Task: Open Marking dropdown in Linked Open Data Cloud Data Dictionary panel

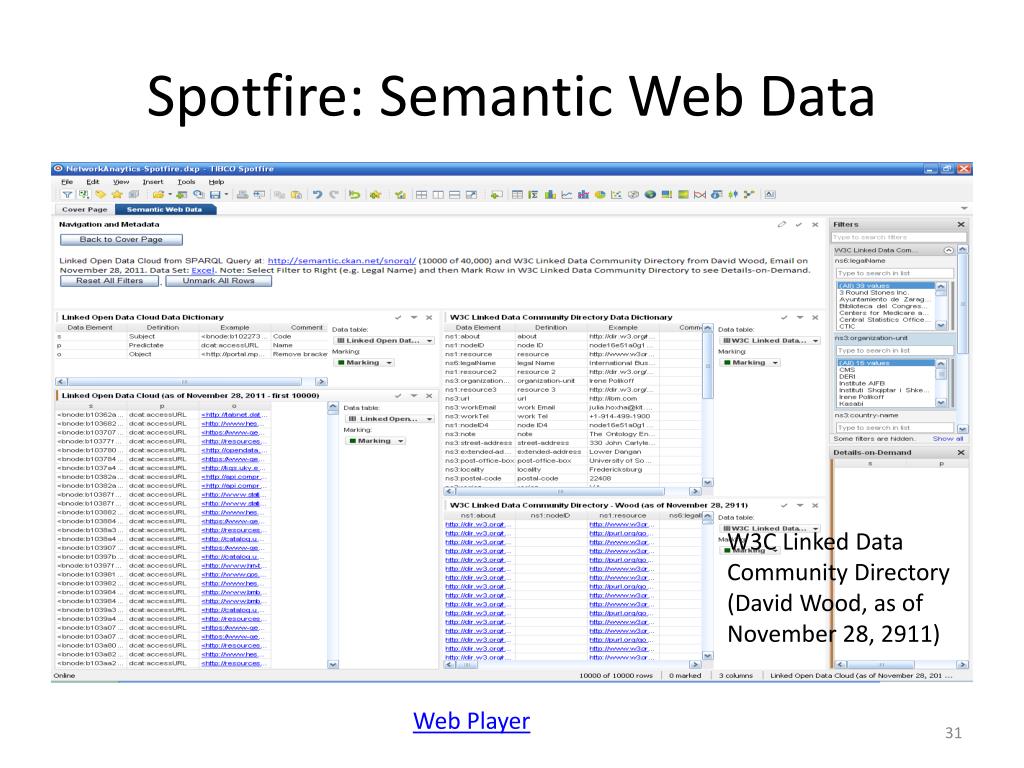Action: [364, 362]
